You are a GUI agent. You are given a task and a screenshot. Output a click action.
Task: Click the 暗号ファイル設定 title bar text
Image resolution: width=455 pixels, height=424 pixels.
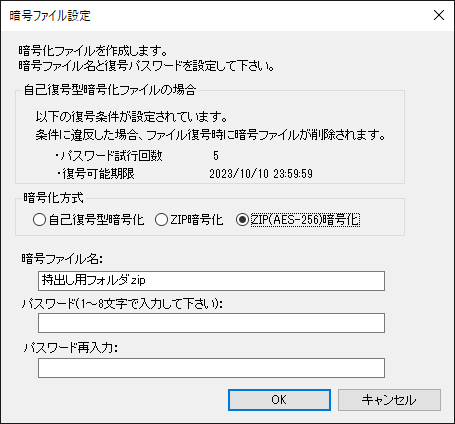pyautogui.click(x=50, y=16)
